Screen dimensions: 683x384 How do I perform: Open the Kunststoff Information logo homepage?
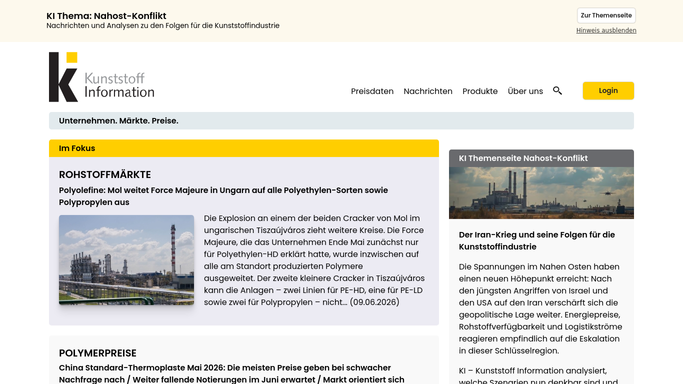pos(101,77)
